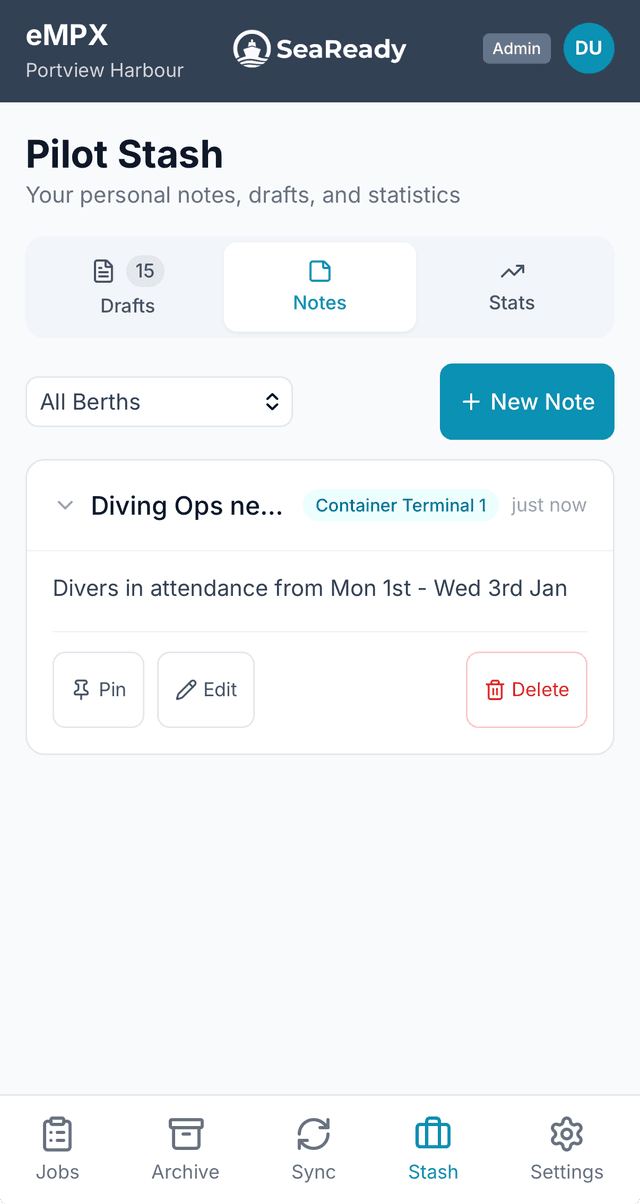Switch to the Drafts tab
640x1204 pixels.
click(x=127, y=287)
